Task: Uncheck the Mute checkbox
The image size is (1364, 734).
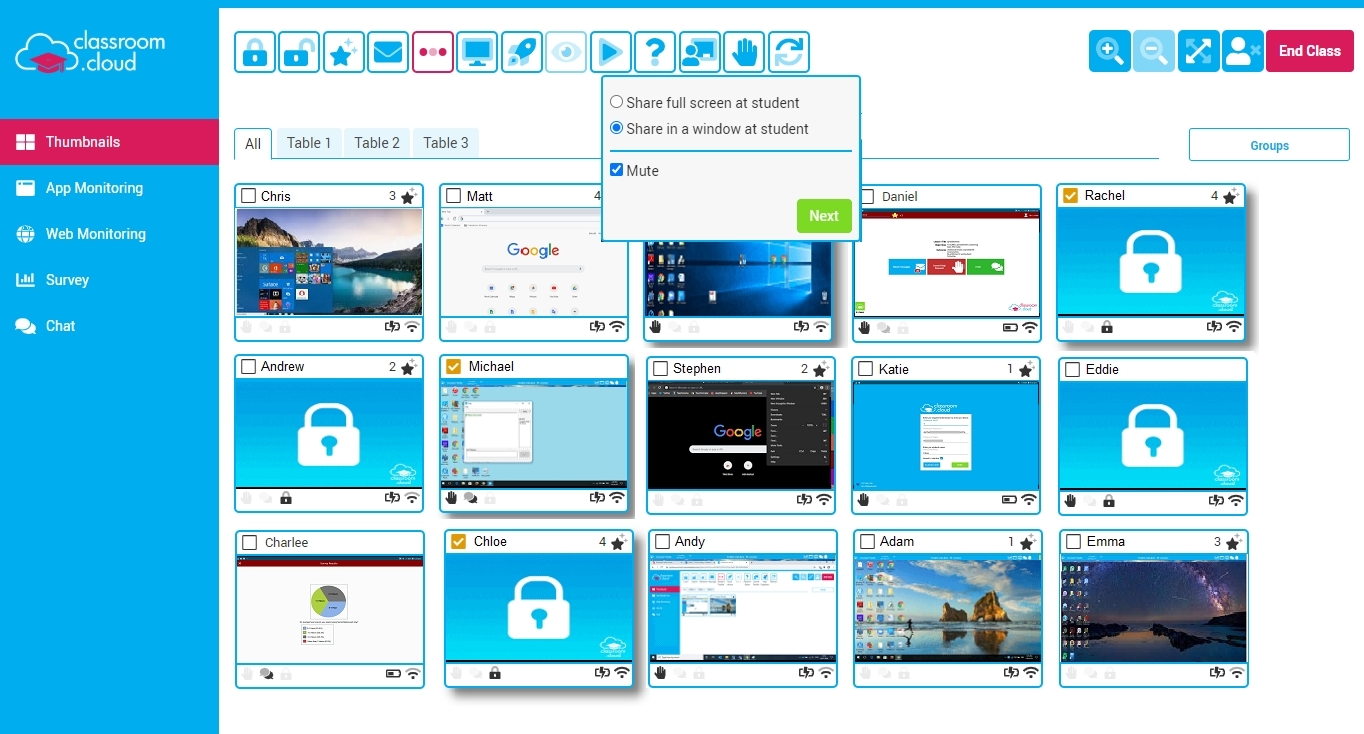Action: coord(617,171)
